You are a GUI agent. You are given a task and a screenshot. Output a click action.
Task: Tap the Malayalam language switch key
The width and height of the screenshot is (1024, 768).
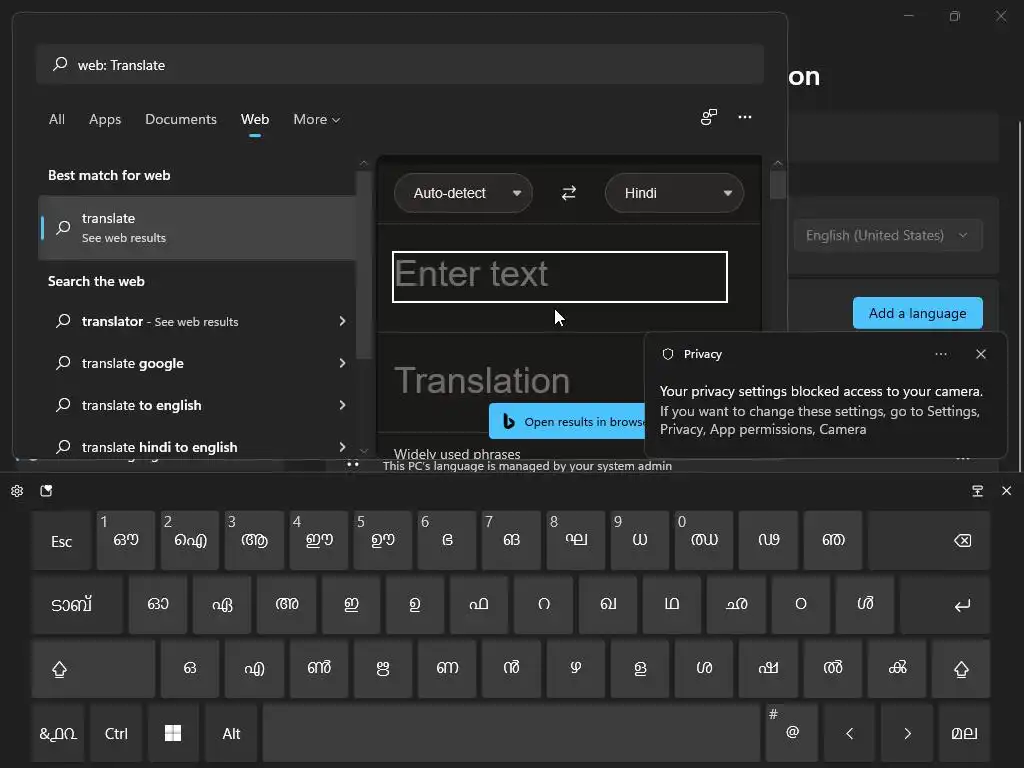tap(965, 733)
